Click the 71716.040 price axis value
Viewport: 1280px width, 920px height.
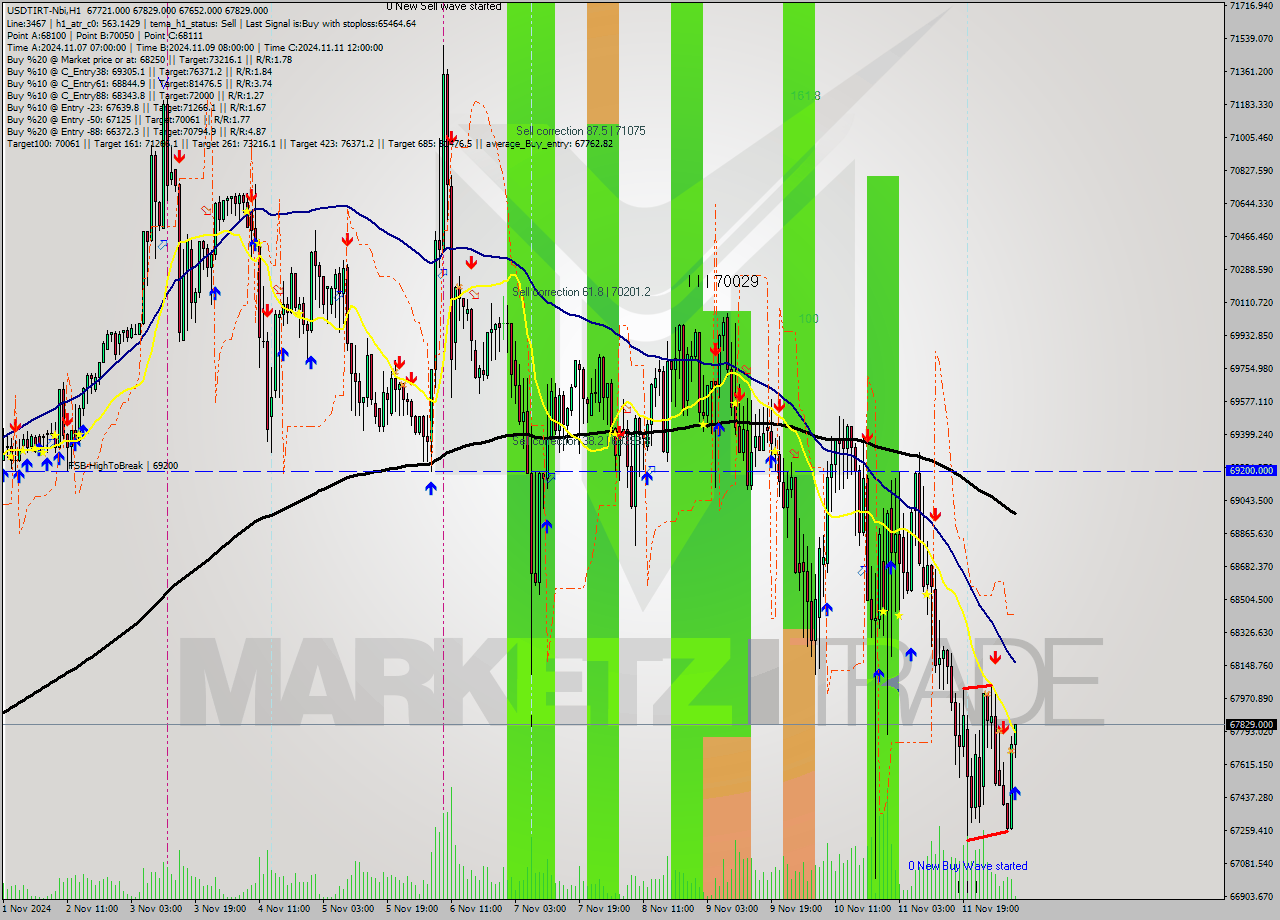1251,6
